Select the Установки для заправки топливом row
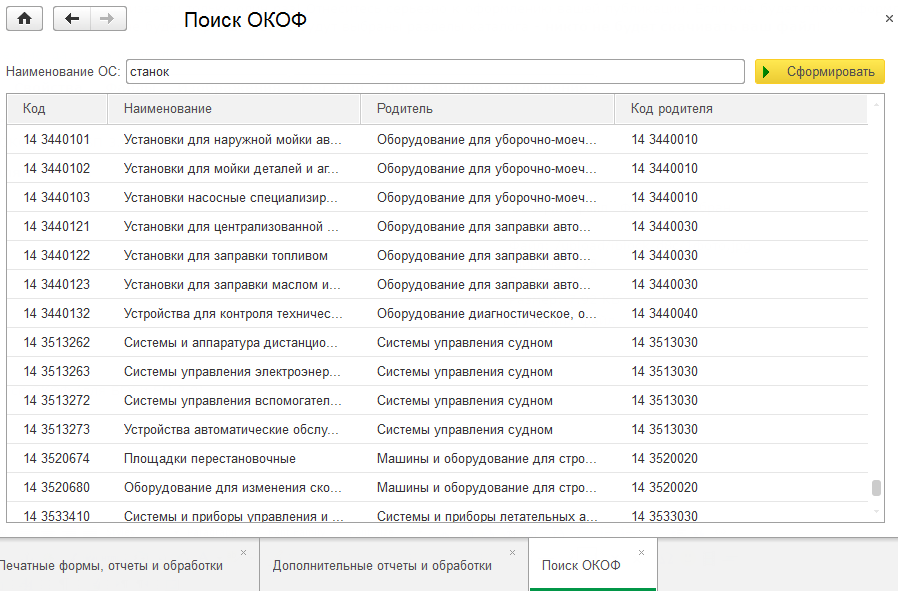 [226, 256]
